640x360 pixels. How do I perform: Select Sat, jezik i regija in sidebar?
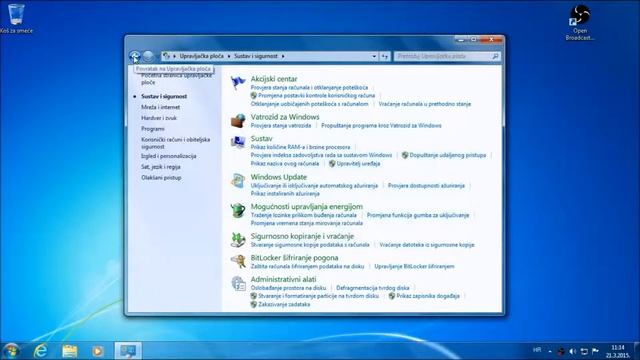161,167
